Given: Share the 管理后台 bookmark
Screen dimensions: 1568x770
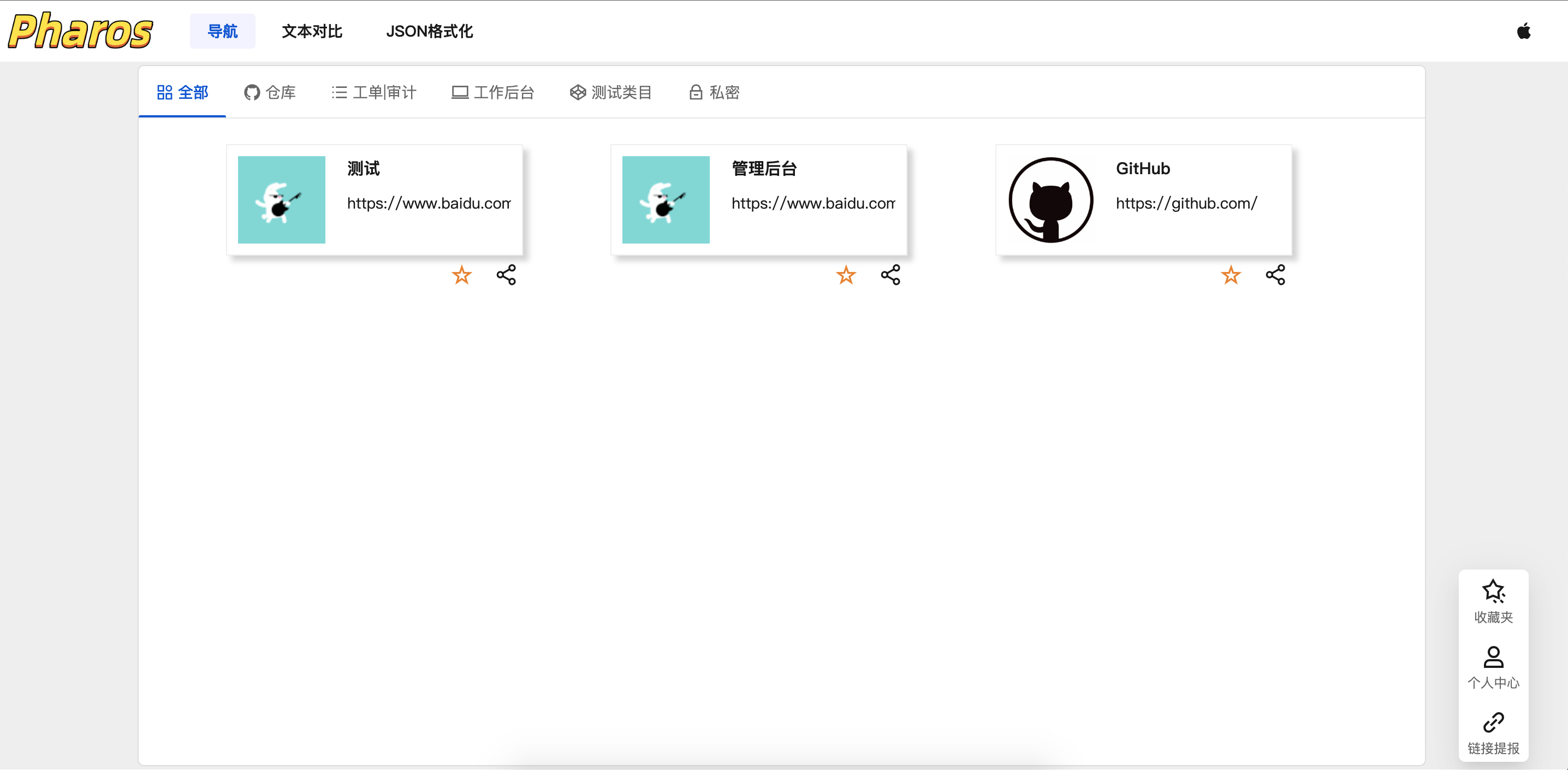Looking at the screenshot, I should pos(890,275).
